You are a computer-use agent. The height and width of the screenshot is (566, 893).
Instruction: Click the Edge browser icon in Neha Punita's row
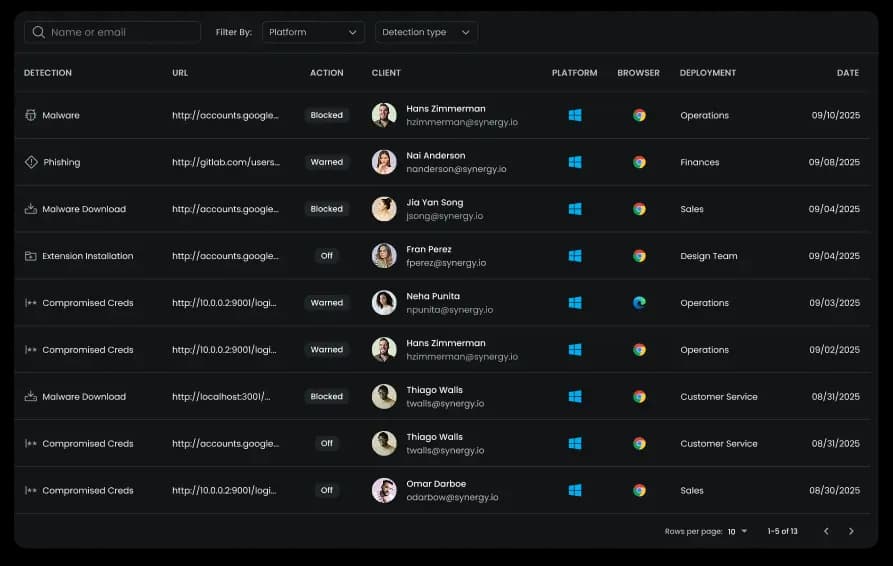(639, 303)
